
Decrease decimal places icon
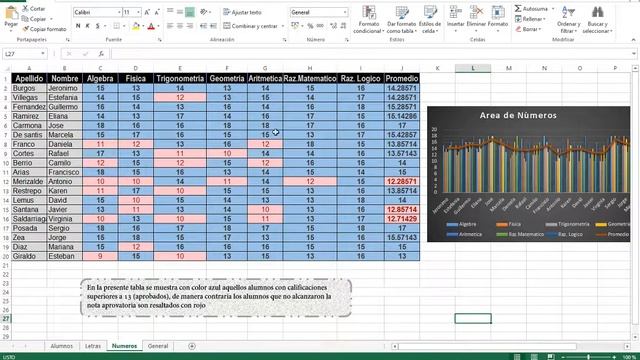[x=344, y=26]
